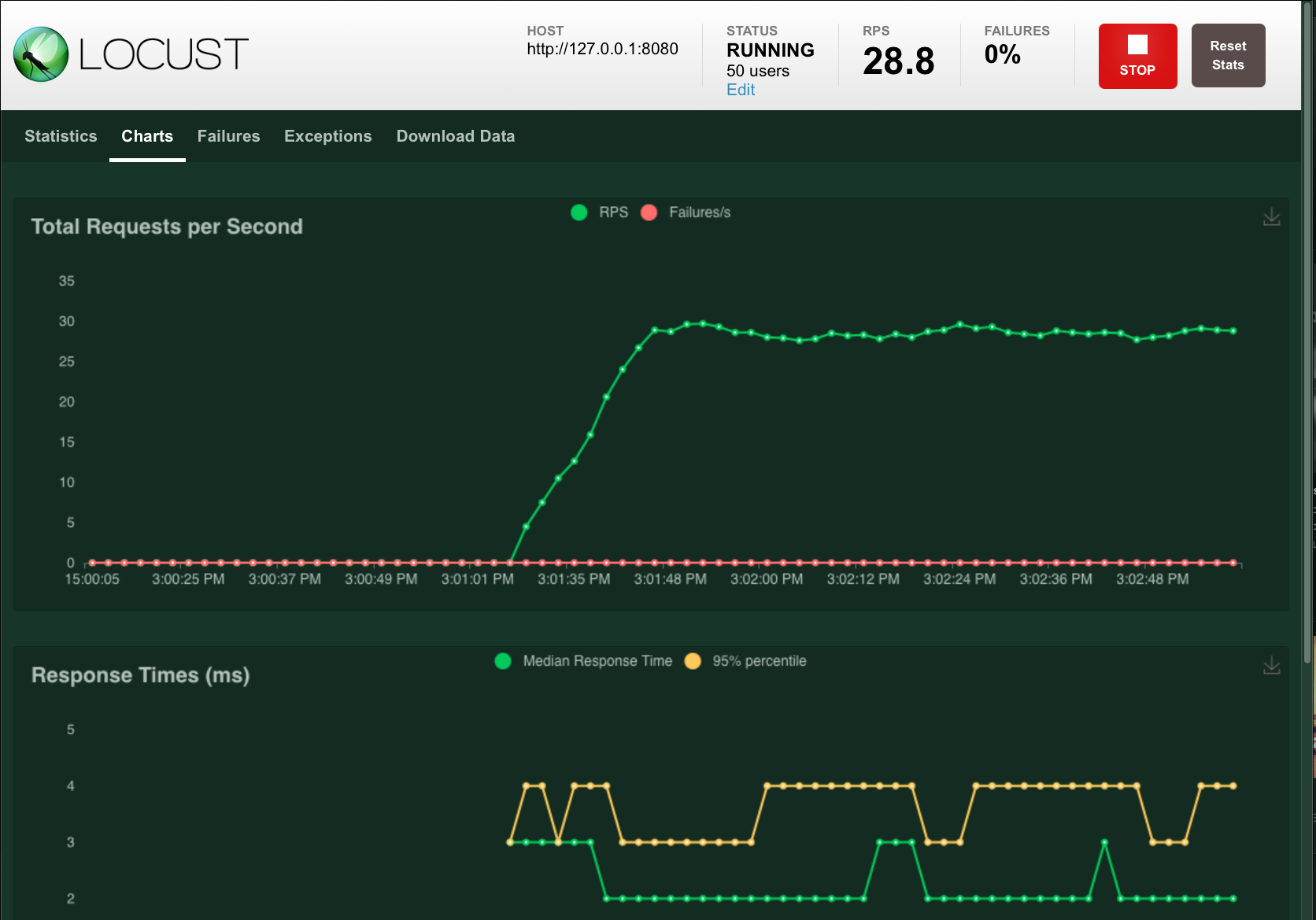Switch to the Failures tab
The height and width of the screenshot is (920, 1316).
coord(228,136)
